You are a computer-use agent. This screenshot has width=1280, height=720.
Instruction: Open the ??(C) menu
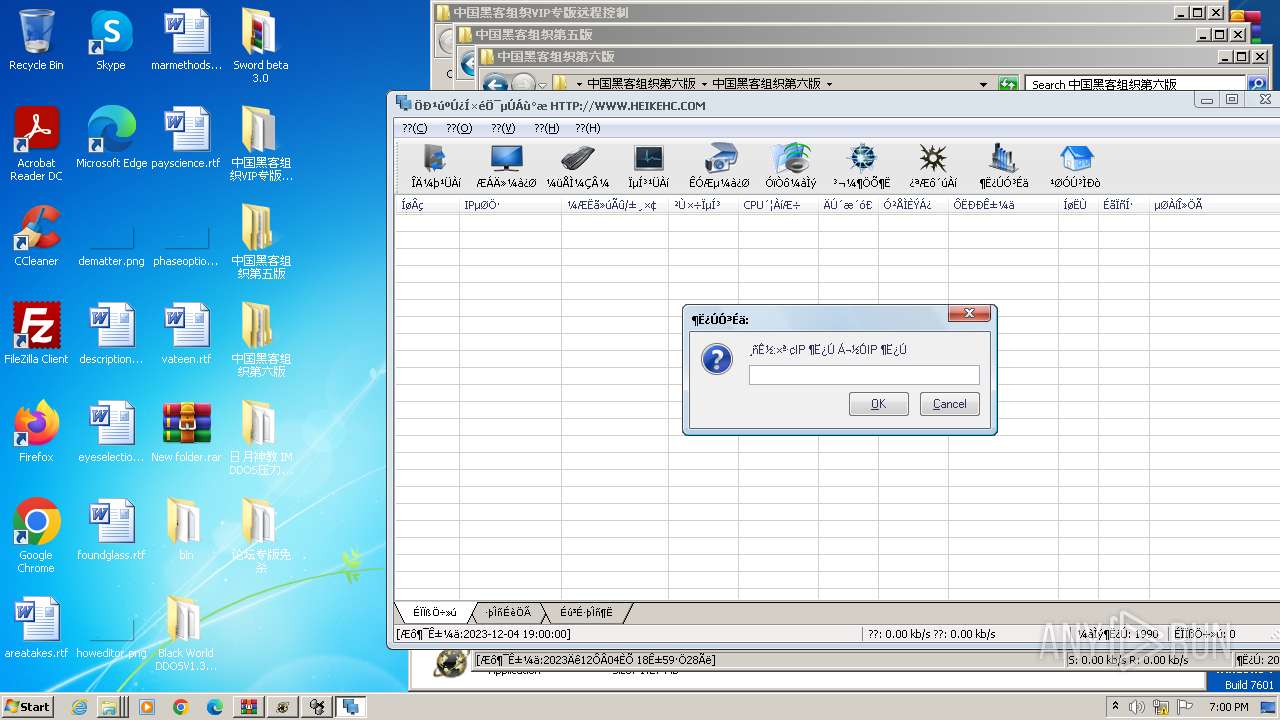[414, 128]
